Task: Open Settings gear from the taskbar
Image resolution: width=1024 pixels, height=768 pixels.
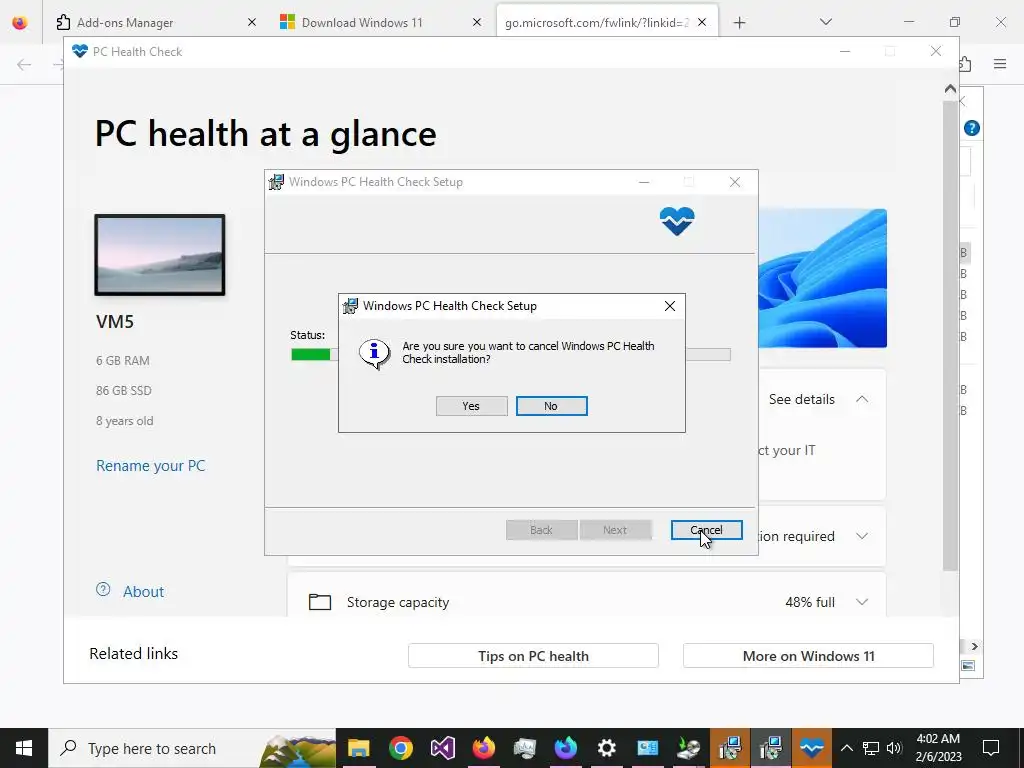Action: (607, 748)
